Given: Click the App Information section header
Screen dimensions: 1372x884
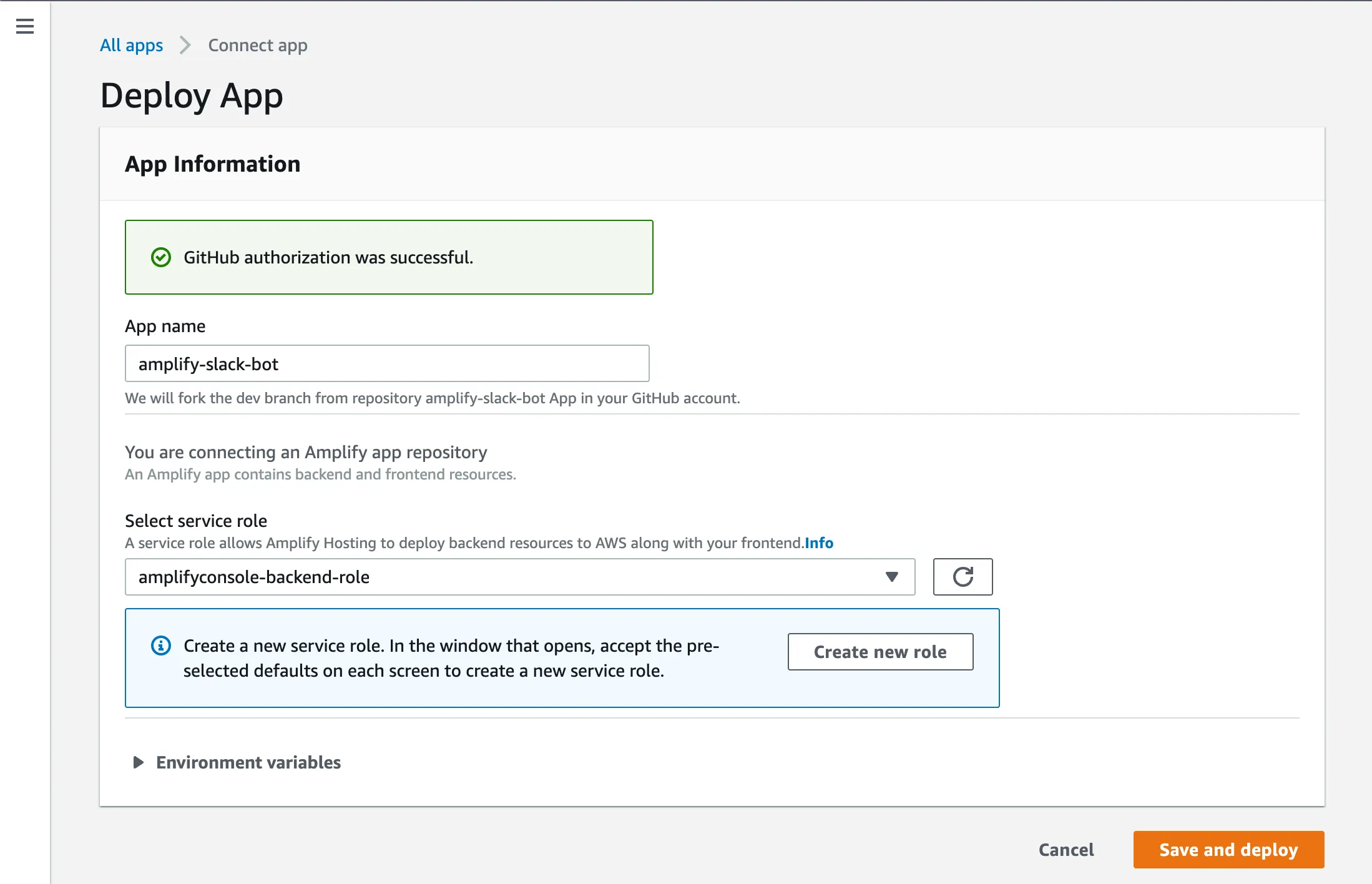Looking at the screenshot, I should tap(212, 164).
